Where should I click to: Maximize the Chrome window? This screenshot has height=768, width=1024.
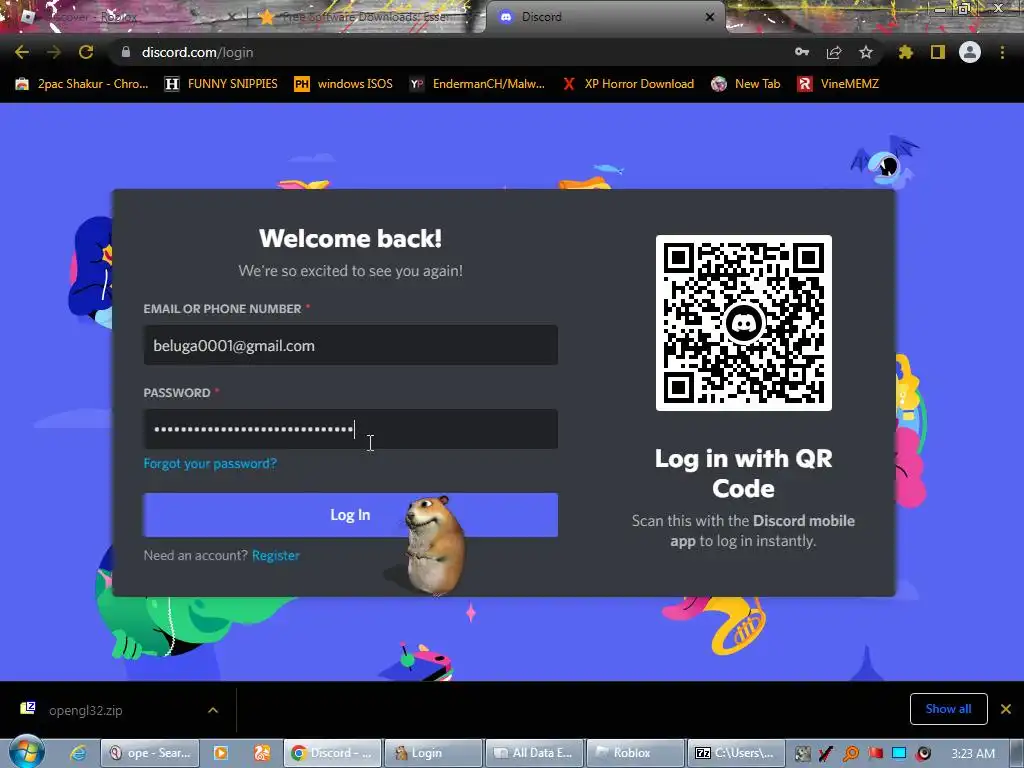coord(964,9)
